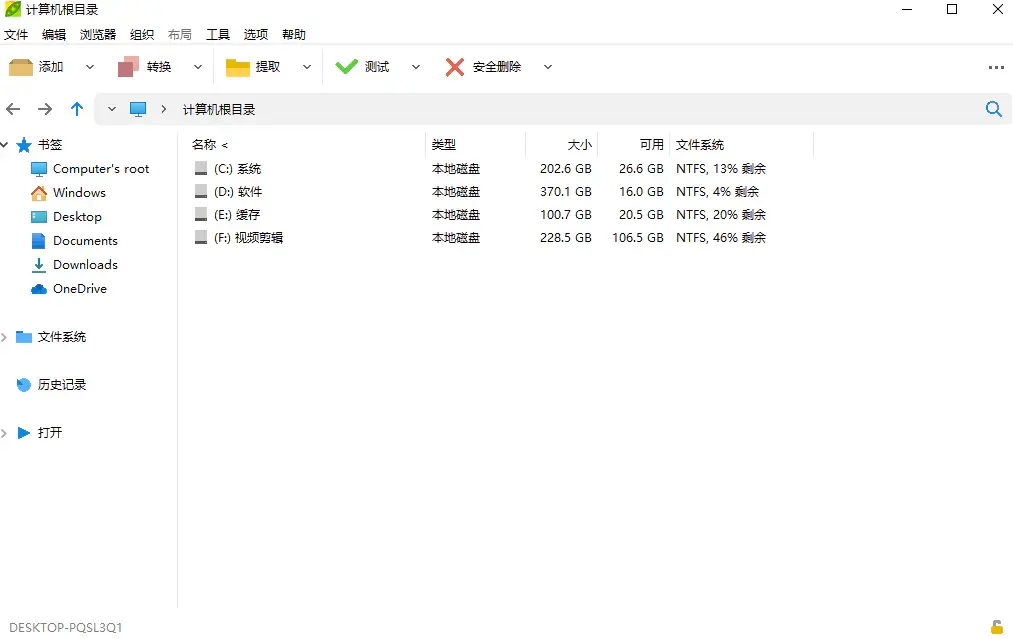
Task: Click the search magnifier icon
Action: (993, 109)
